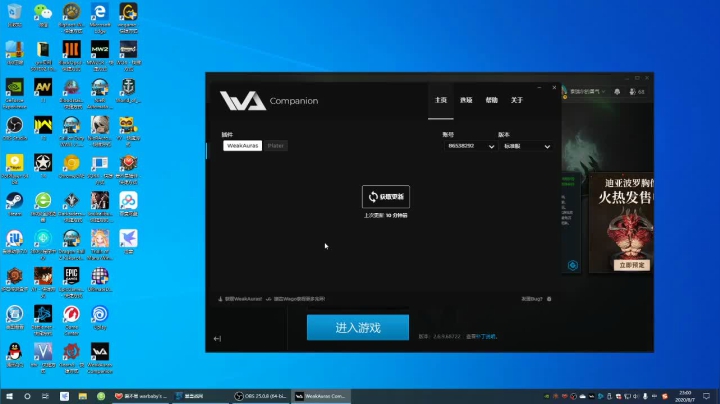Image resolution: width=720 pixels, height=404 pixels.
Task: Open the Recycle Bin desktop icon
Action: (15, 15)
